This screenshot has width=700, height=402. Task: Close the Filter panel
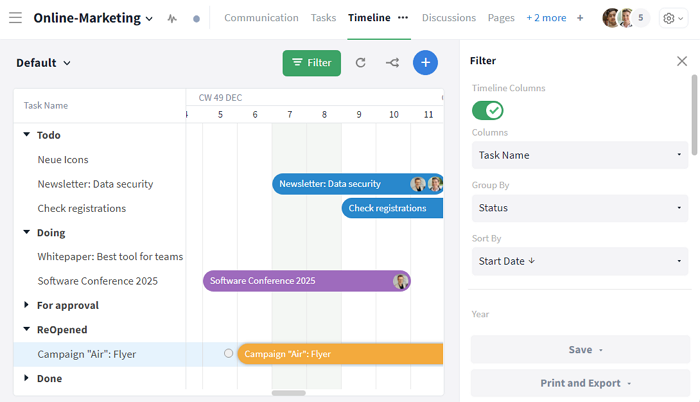point(682,61)
